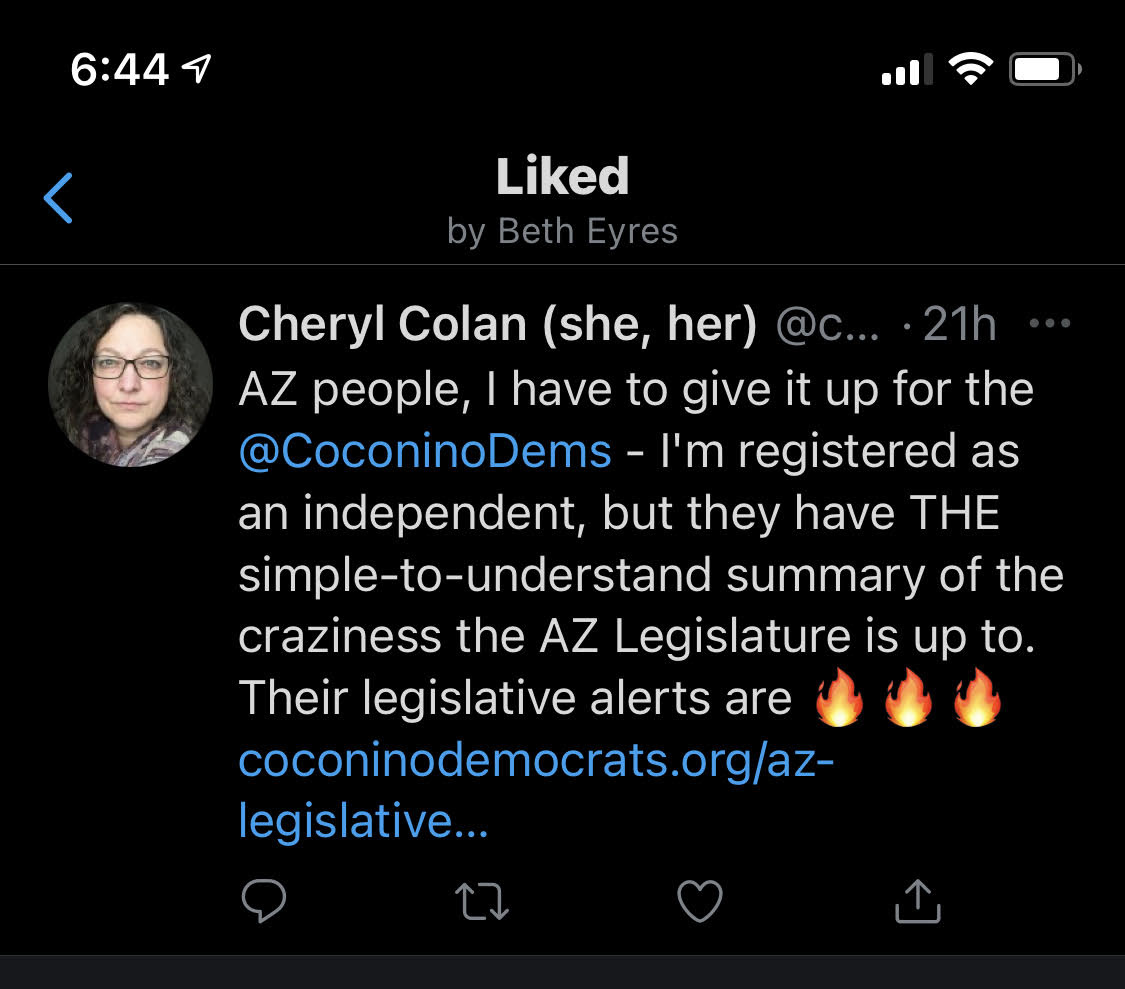Viewport: 1125px width, 989px height.
Task: Open the @CoconinoDems mention
Action: pos(425,451)
